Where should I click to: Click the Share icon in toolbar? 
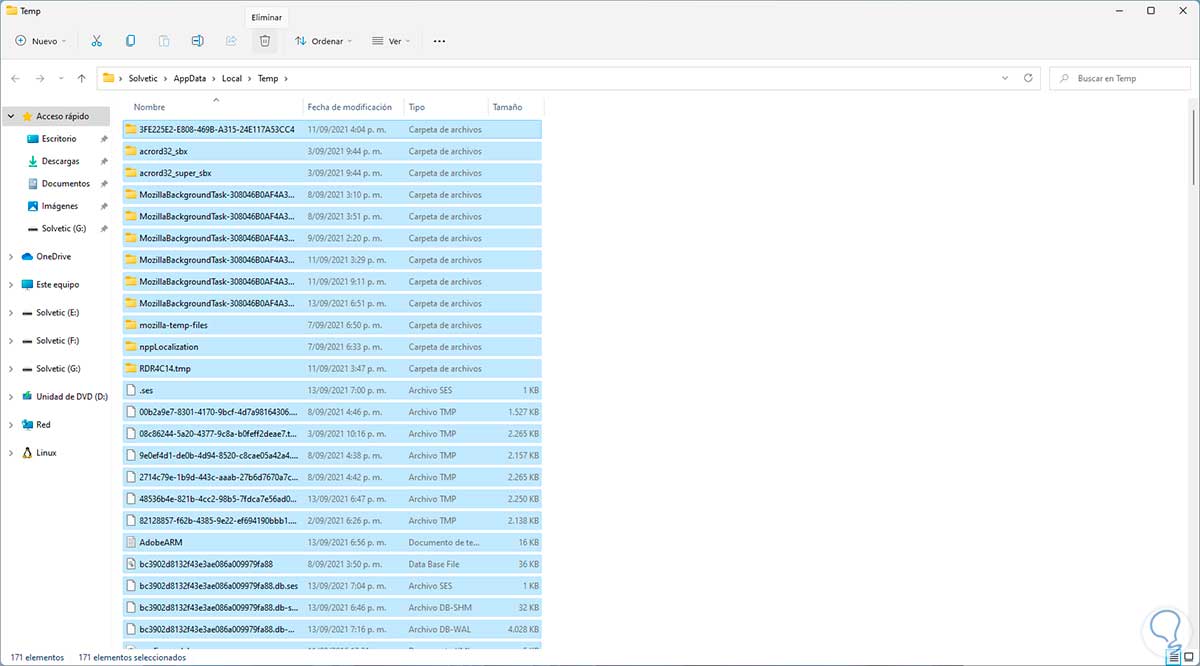click(231, 41)
